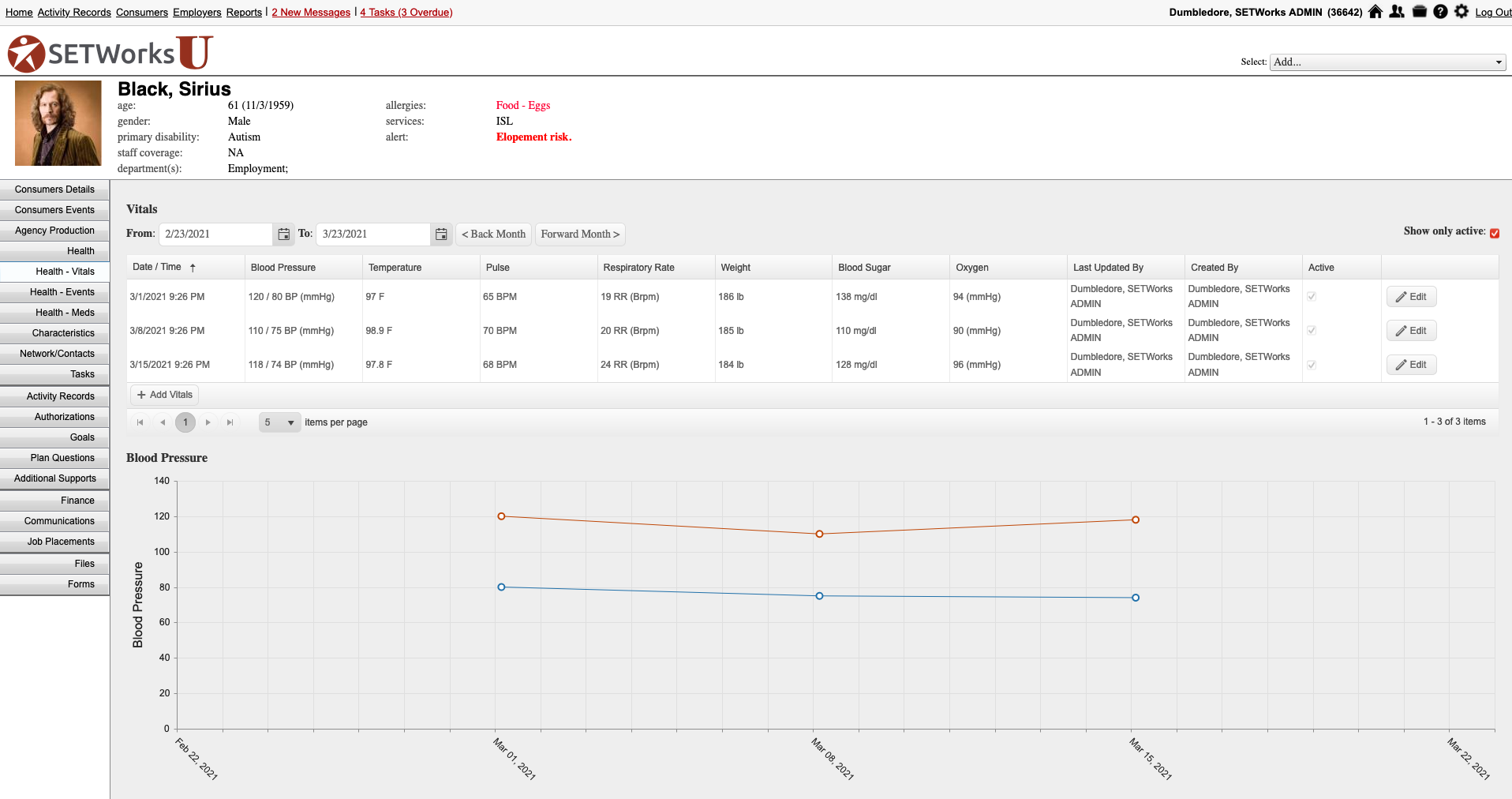Click the home house icon in header
1512x799 pixels.
pos(1375,12)
